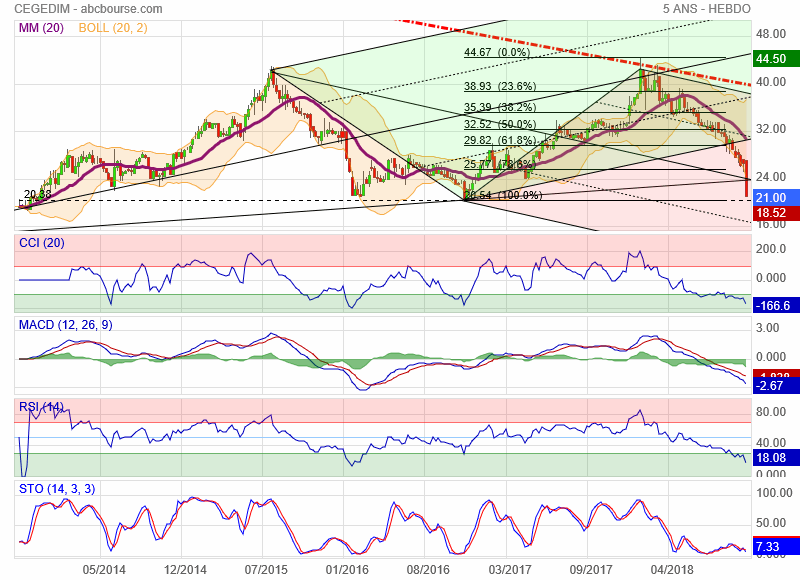
Task: Click the Fibonacci label "38.93 (23.6%)"
Action: (500, 86)
